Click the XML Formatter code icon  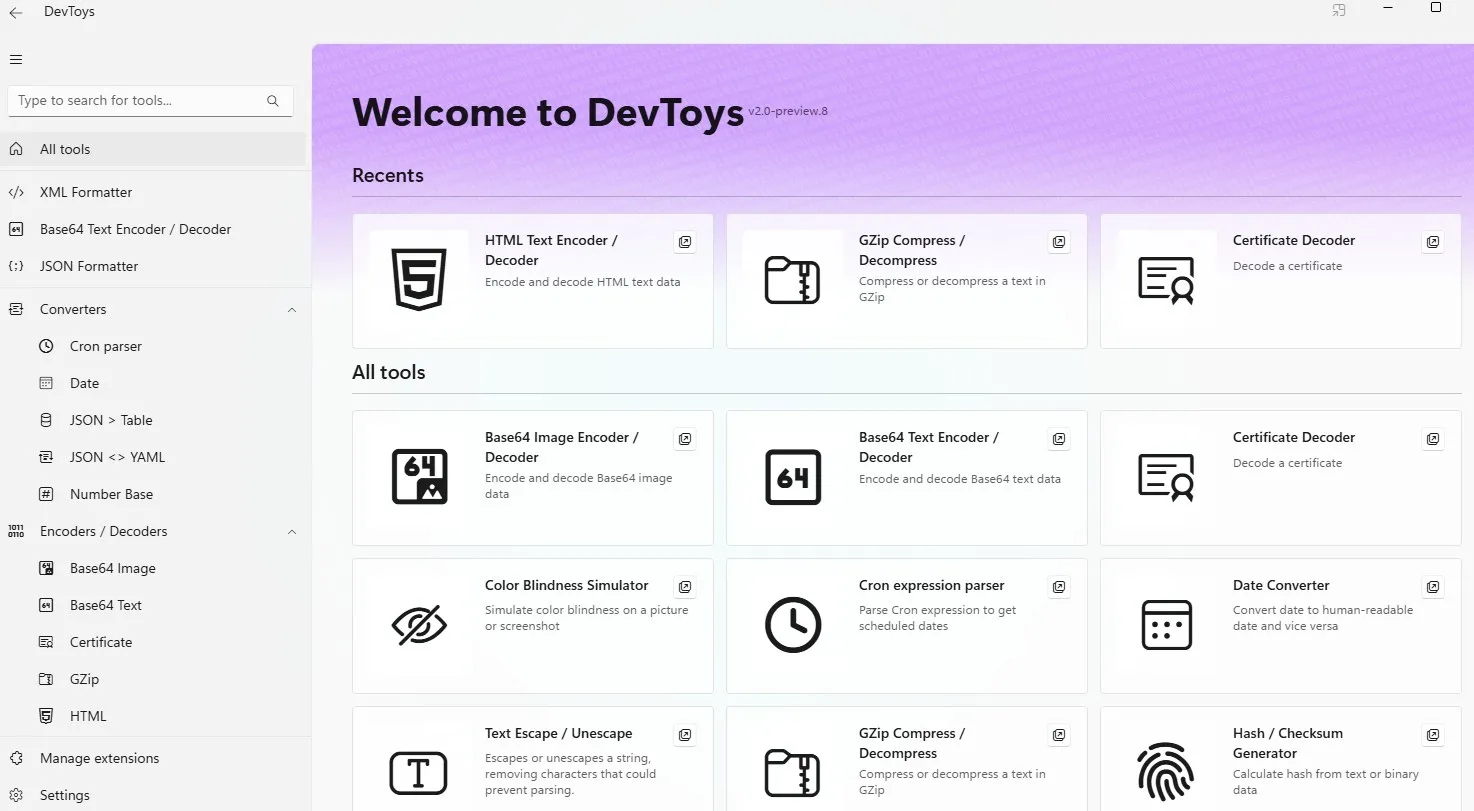click(x=16, y=192)
